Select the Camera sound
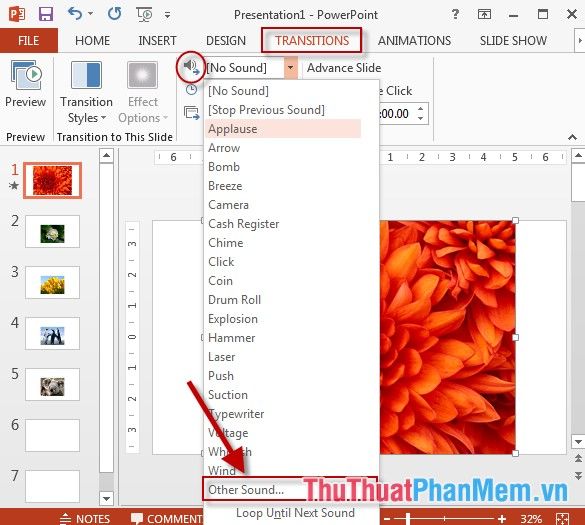 283,205
